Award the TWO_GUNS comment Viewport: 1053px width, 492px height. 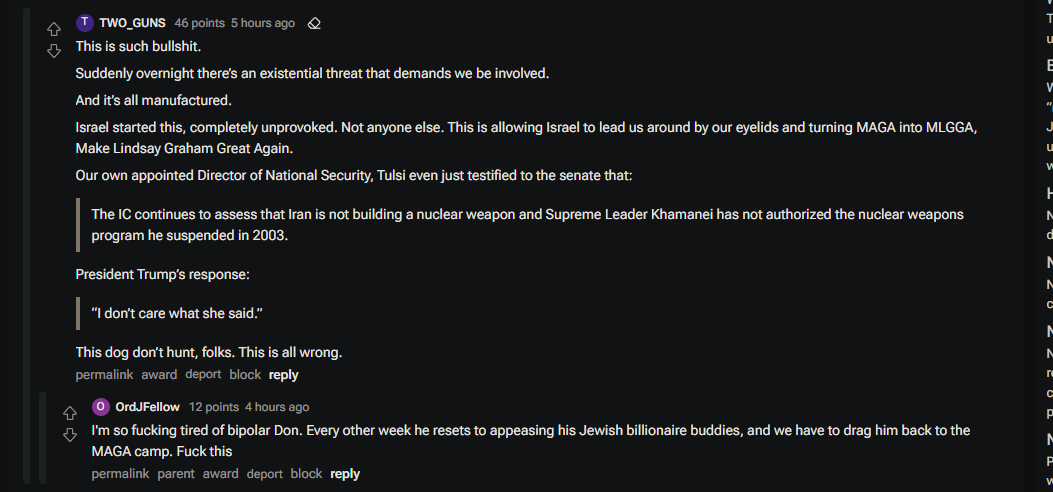159,375
